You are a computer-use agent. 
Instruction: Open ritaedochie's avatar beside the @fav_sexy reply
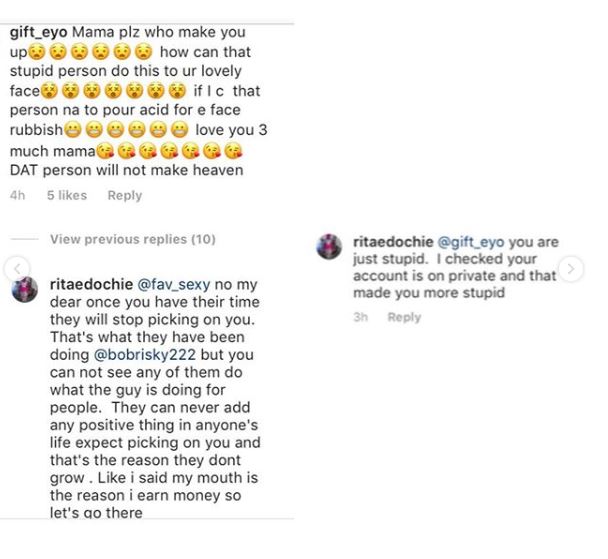pos(25,288)
